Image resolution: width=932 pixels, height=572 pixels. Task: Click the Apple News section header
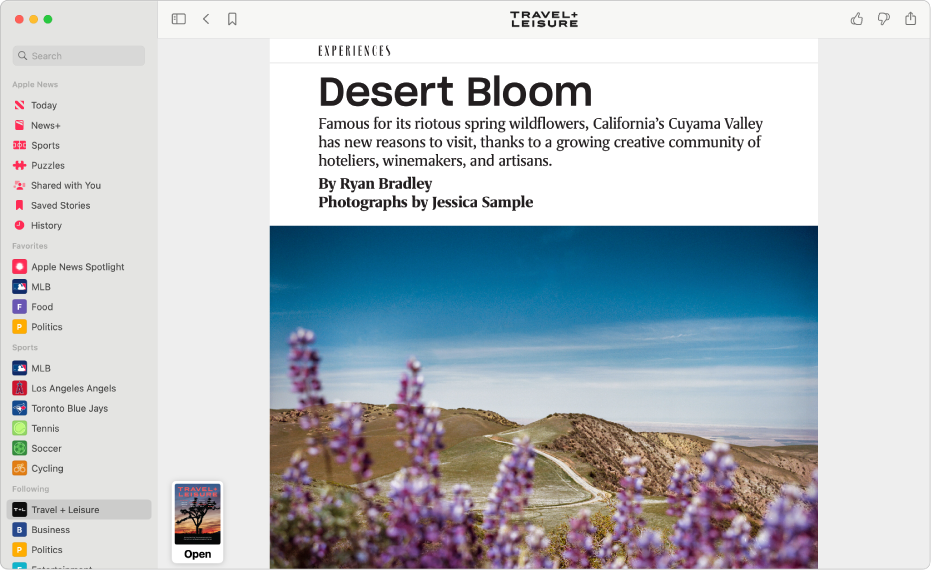click(35, 84)
